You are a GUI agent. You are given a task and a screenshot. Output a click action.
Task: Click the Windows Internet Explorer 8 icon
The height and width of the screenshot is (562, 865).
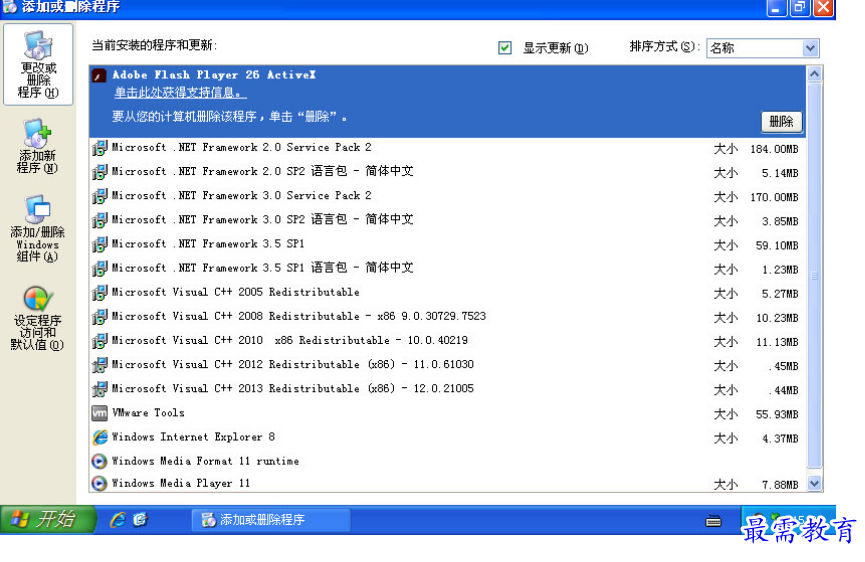[99, 437]
